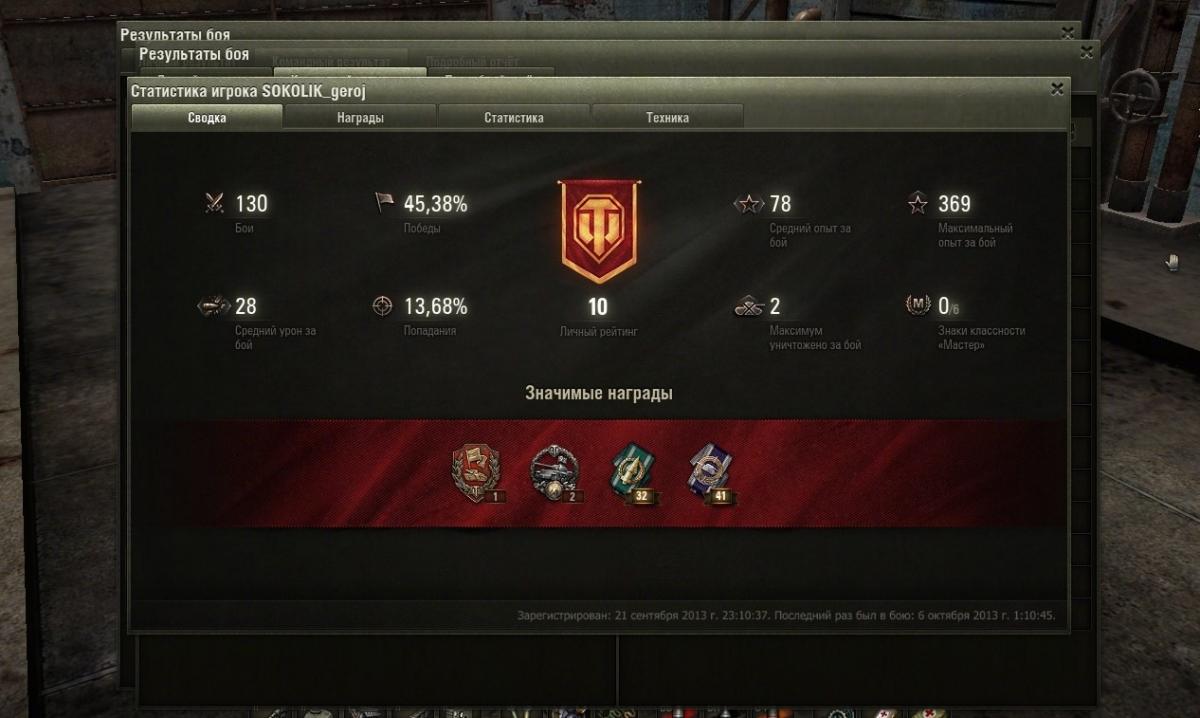Click the maximum experience star icon
The width and height of the screenshot is (1200, 718).
tap(917, 204)
